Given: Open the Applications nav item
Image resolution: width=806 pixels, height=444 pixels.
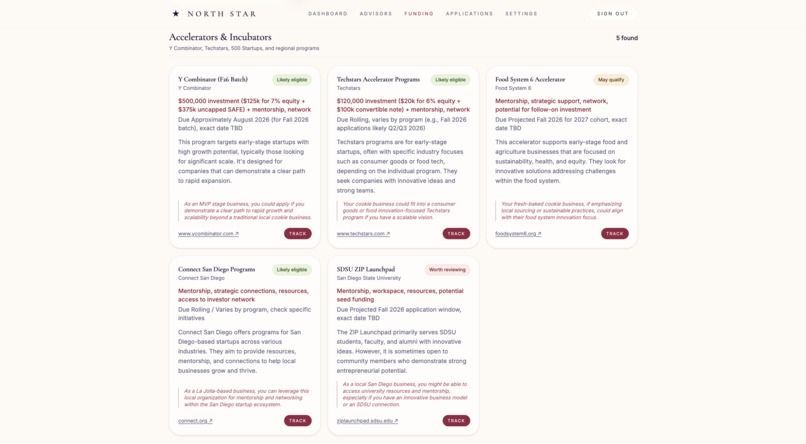Looking at the screenshot, I should coord(469,14).
